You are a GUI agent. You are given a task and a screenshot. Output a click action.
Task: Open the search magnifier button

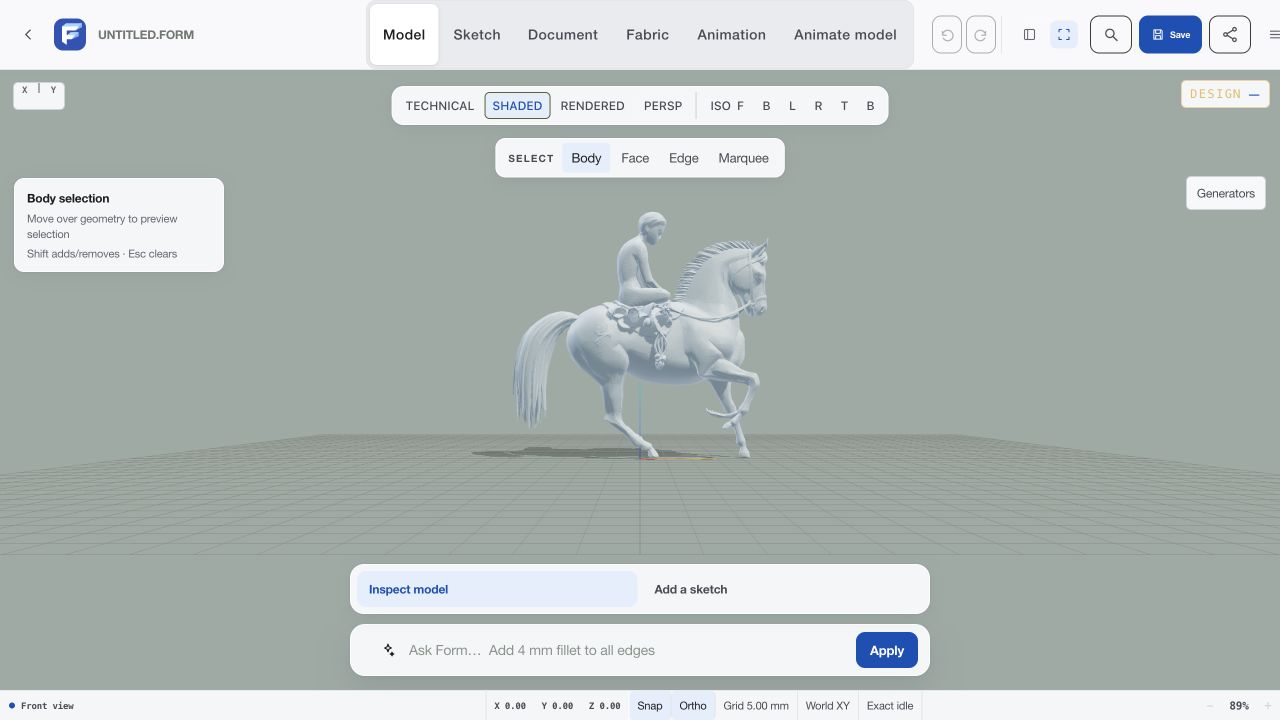tap(1111, 34)
